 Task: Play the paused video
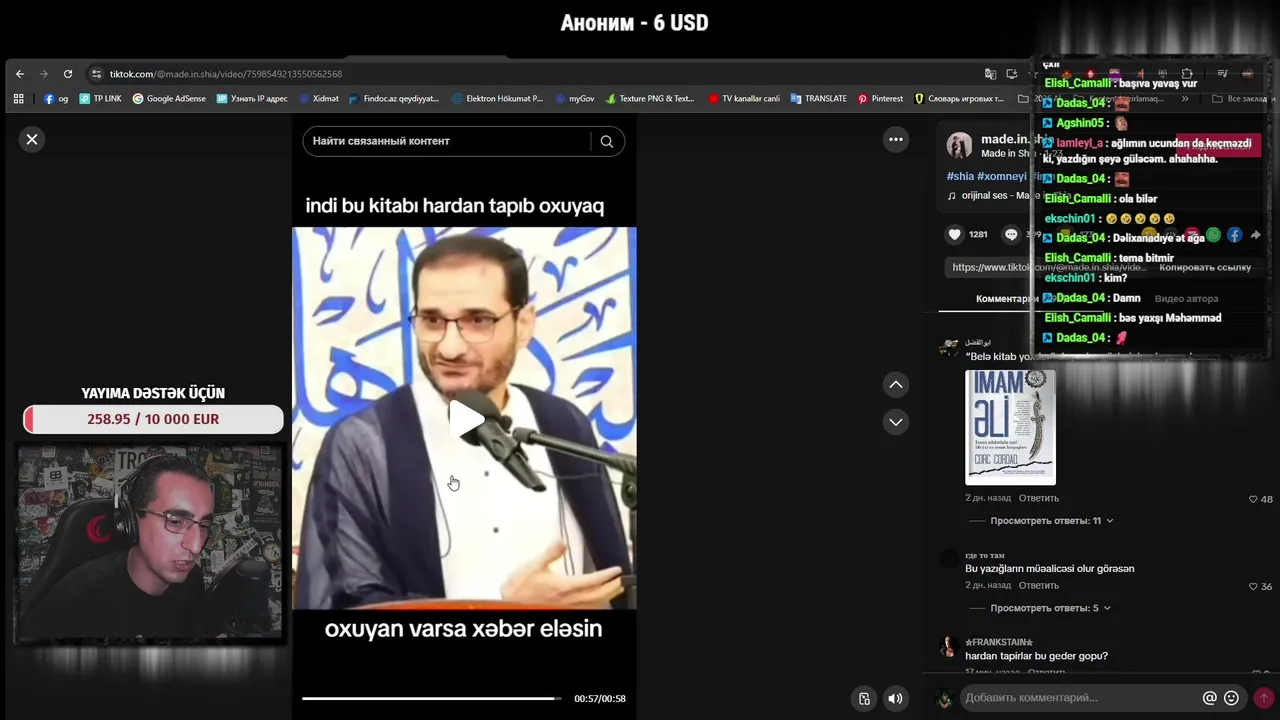pos(465,419)
